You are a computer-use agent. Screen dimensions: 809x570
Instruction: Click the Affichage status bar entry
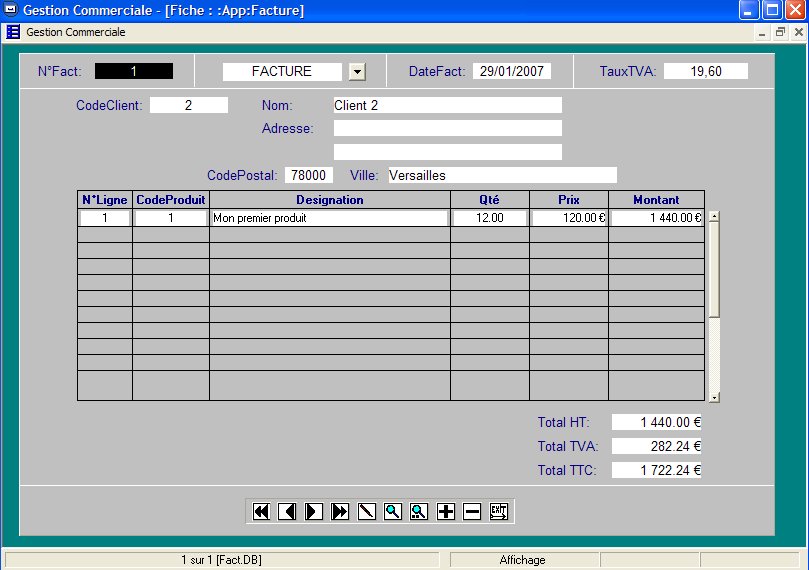[522, 560]
